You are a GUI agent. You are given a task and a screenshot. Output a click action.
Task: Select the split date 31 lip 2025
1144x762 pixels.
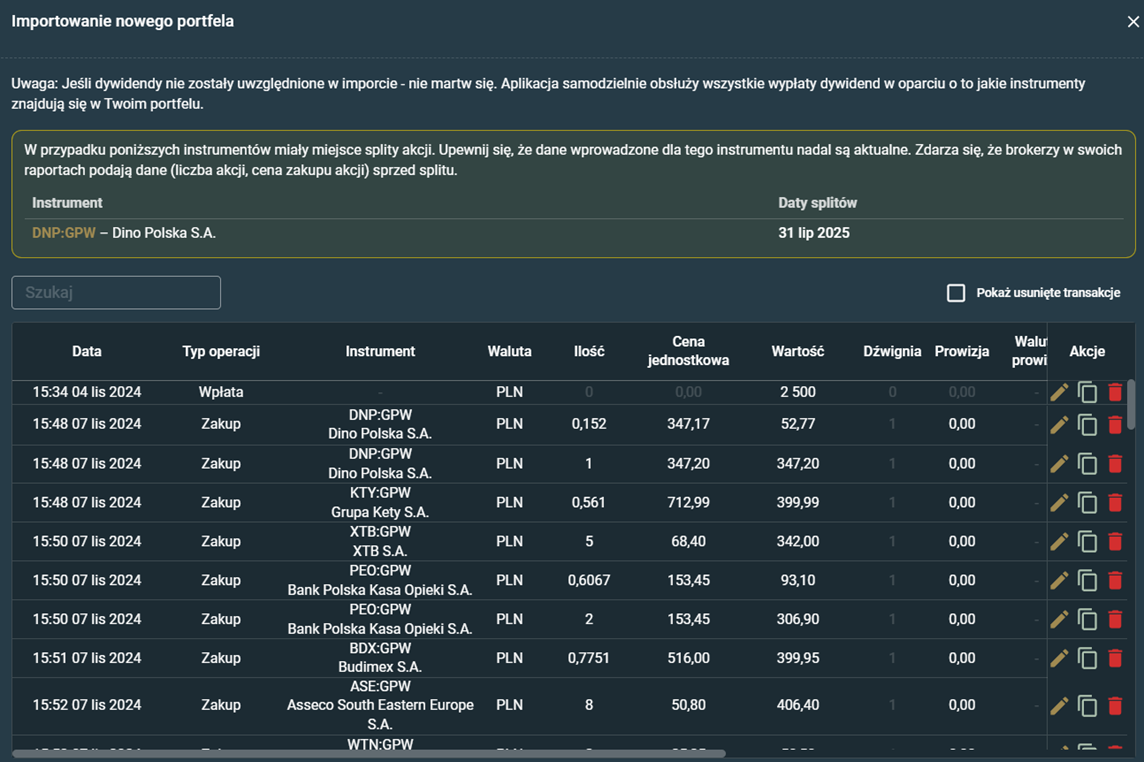[x=813, y=233]
